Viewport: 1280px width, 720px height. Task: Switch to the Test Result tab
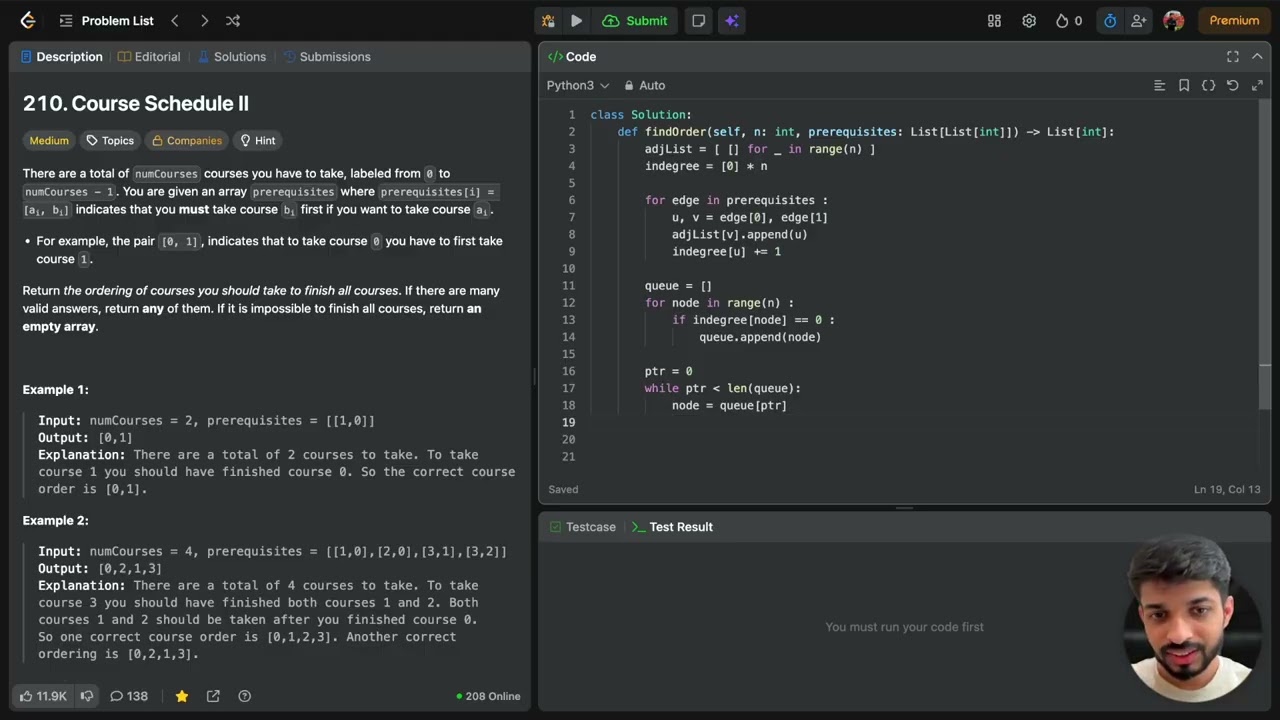coord(672,527)
